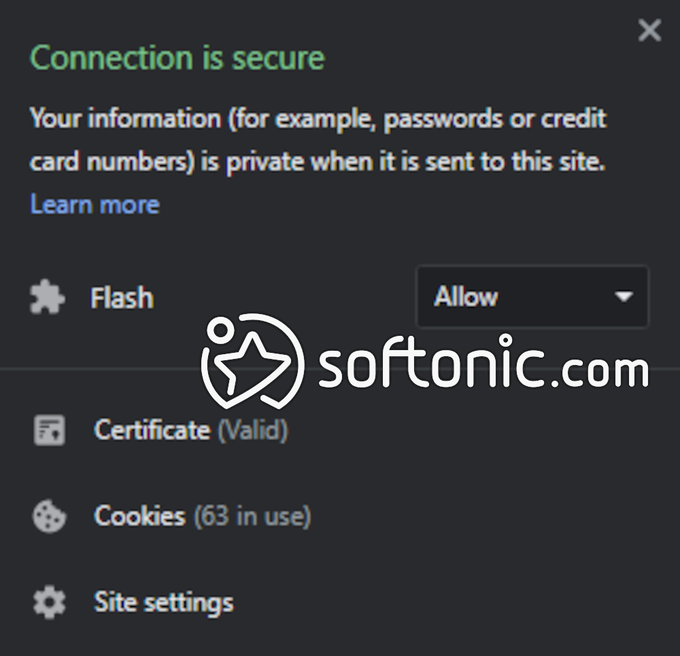Click the Cookies cookie icon
Image resolution: width=680 pixels, height=656 pixels.
(x=48, y=516)
